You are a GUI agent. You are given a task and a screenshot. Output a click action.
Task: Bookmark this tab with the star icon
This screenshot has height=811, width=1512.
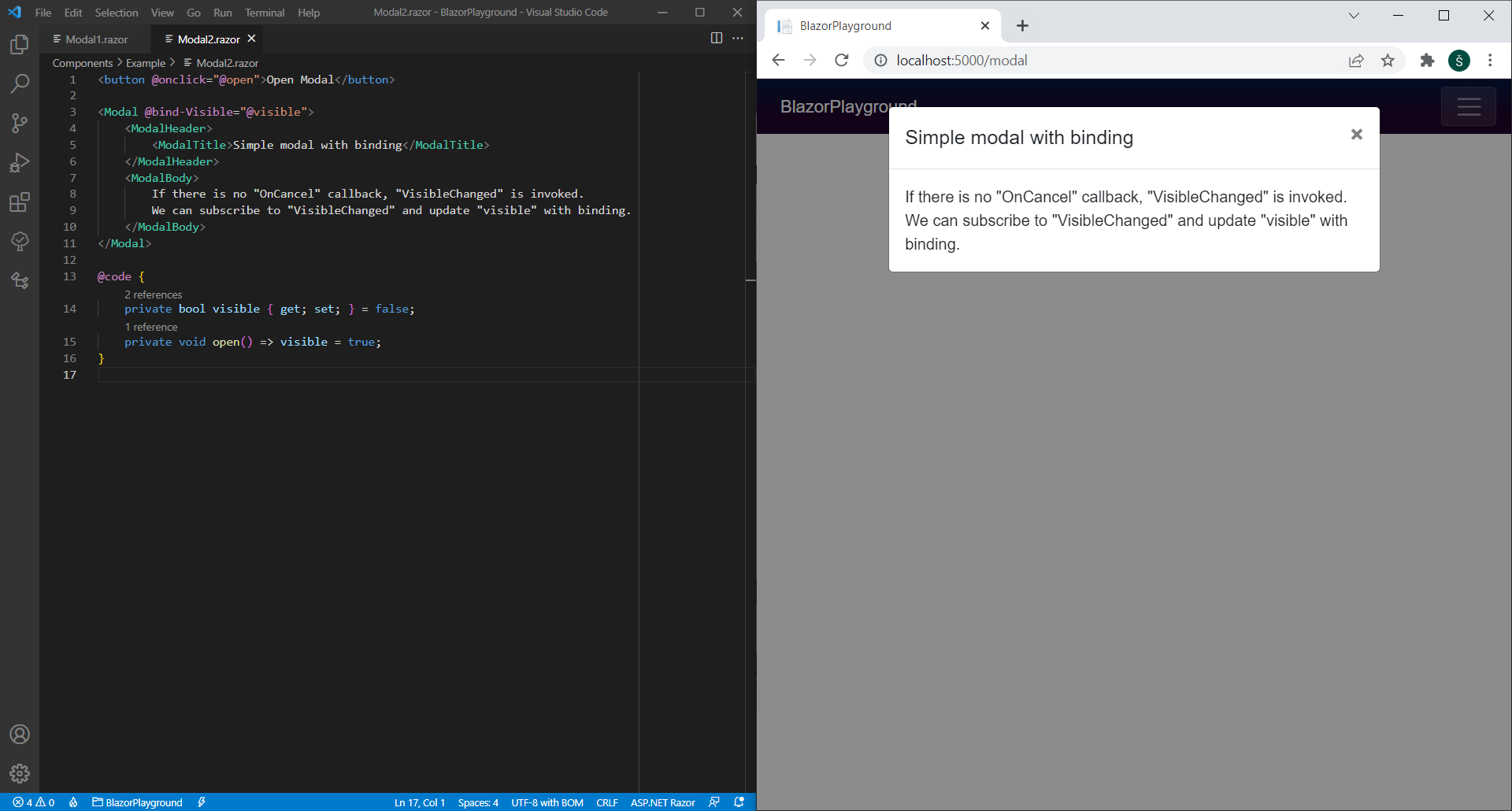[1388, 61]
